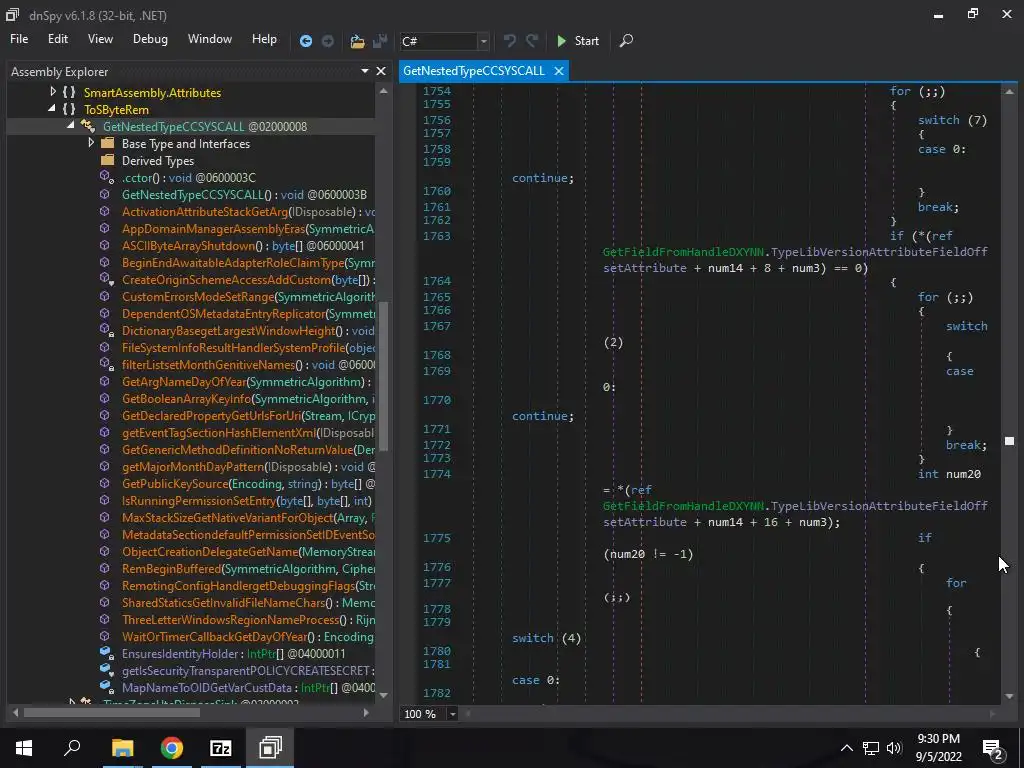Expand Base Type and Interfaces folder
This screenshot has height=768, width=1024.
pyautogui.click(x=91, y=143)
